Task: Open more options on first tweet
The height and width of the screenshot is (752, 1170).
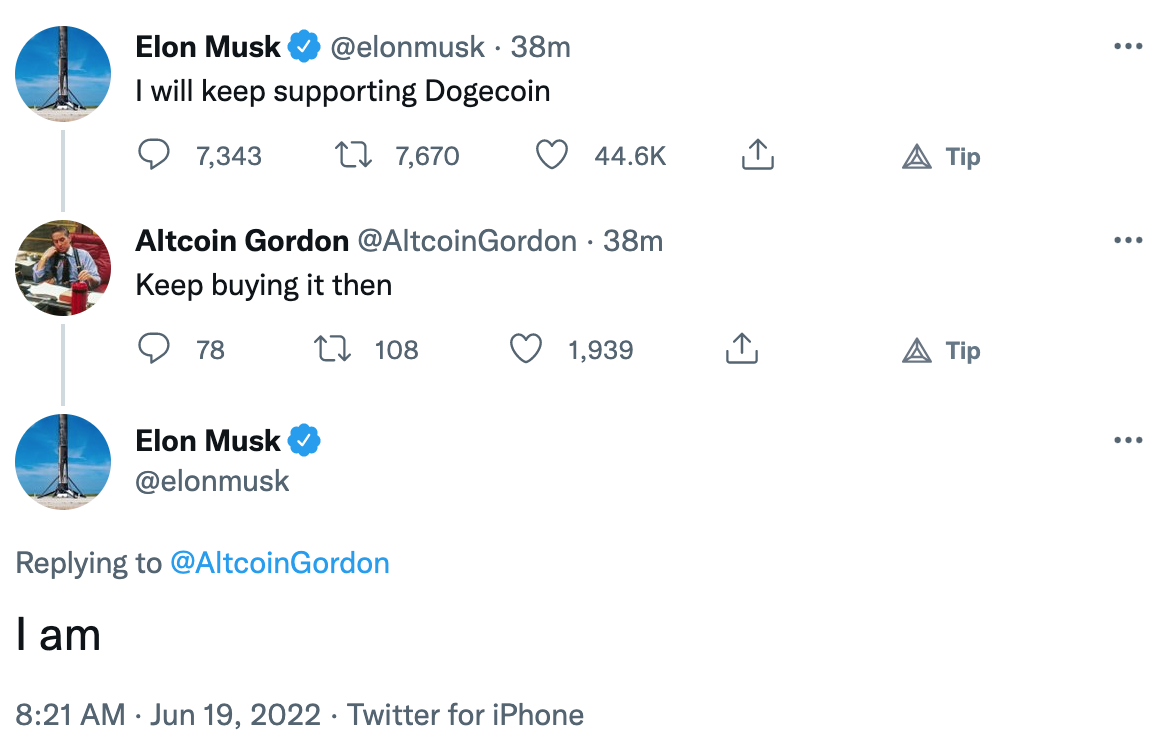Action: [x=1127, y=47]
